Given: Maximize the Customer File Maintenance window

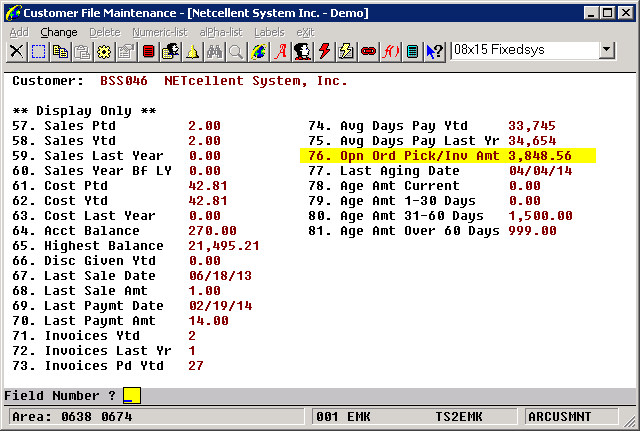Looking at the screenshot, I should point(608,13).
